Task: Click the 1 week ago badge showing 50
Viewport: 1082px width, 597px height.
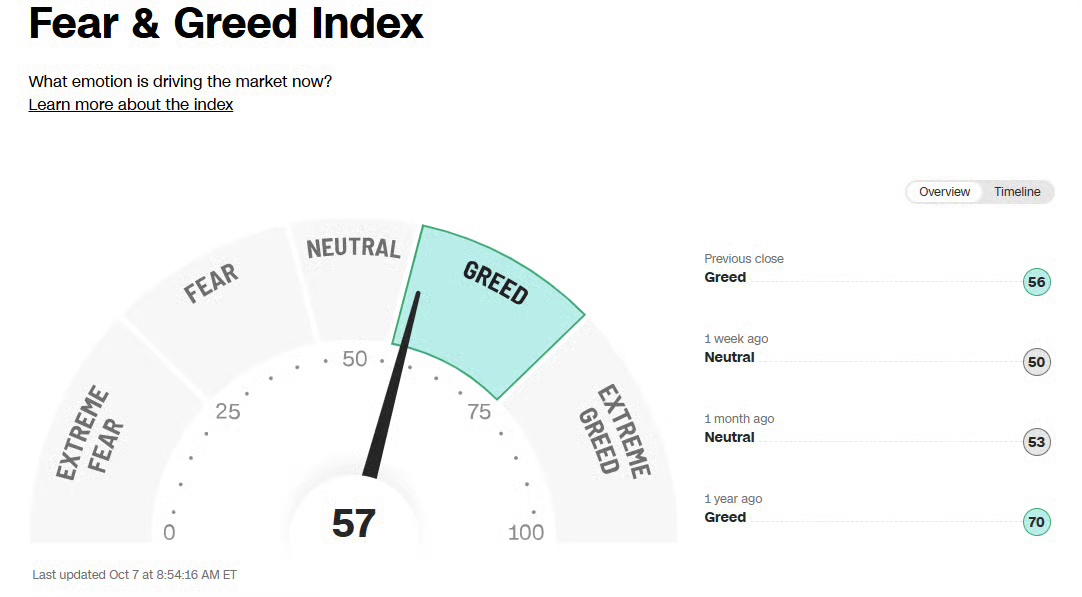Action: [x=1037, y=362]
